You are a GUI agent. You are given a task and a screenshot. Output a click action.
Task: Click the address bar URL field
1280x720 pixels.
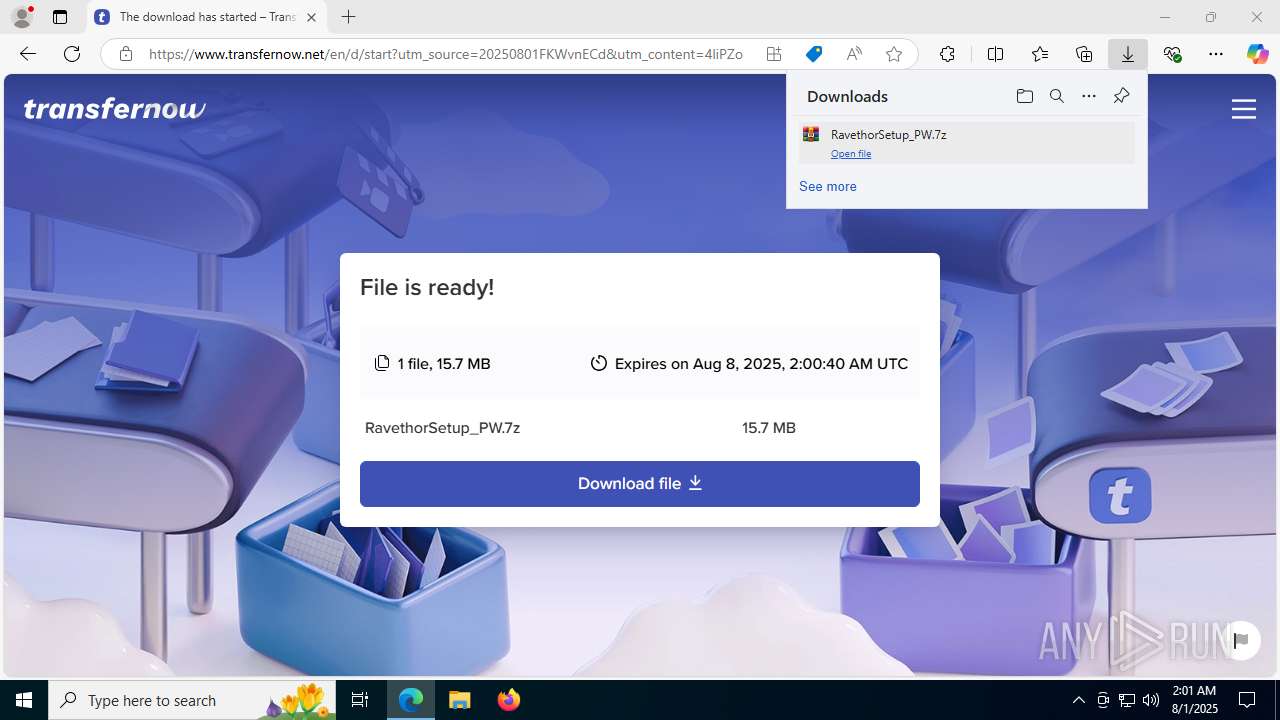445,54
